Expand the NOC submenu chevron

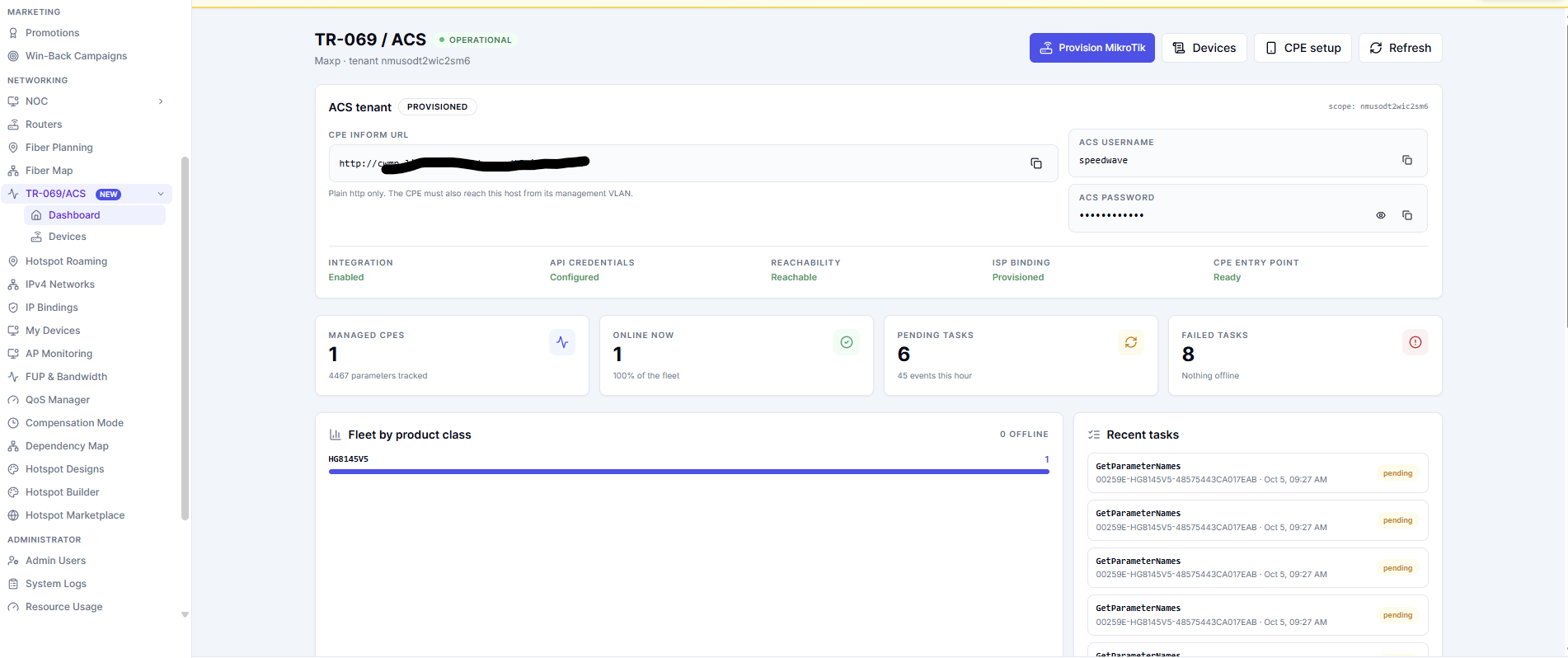click(x=161, y=101)
